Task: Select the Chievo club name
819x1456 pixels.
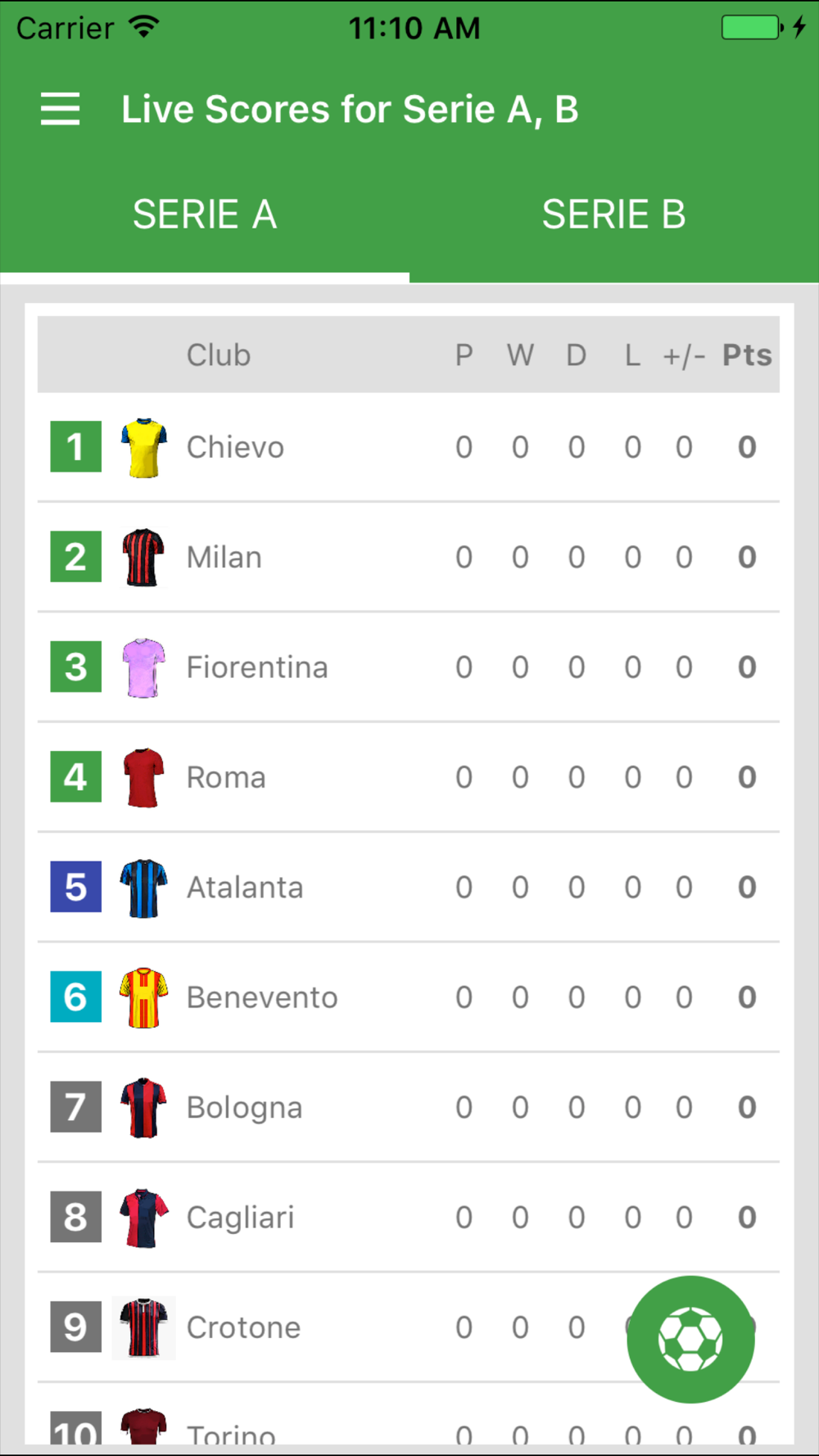Action: click(235, 448)
